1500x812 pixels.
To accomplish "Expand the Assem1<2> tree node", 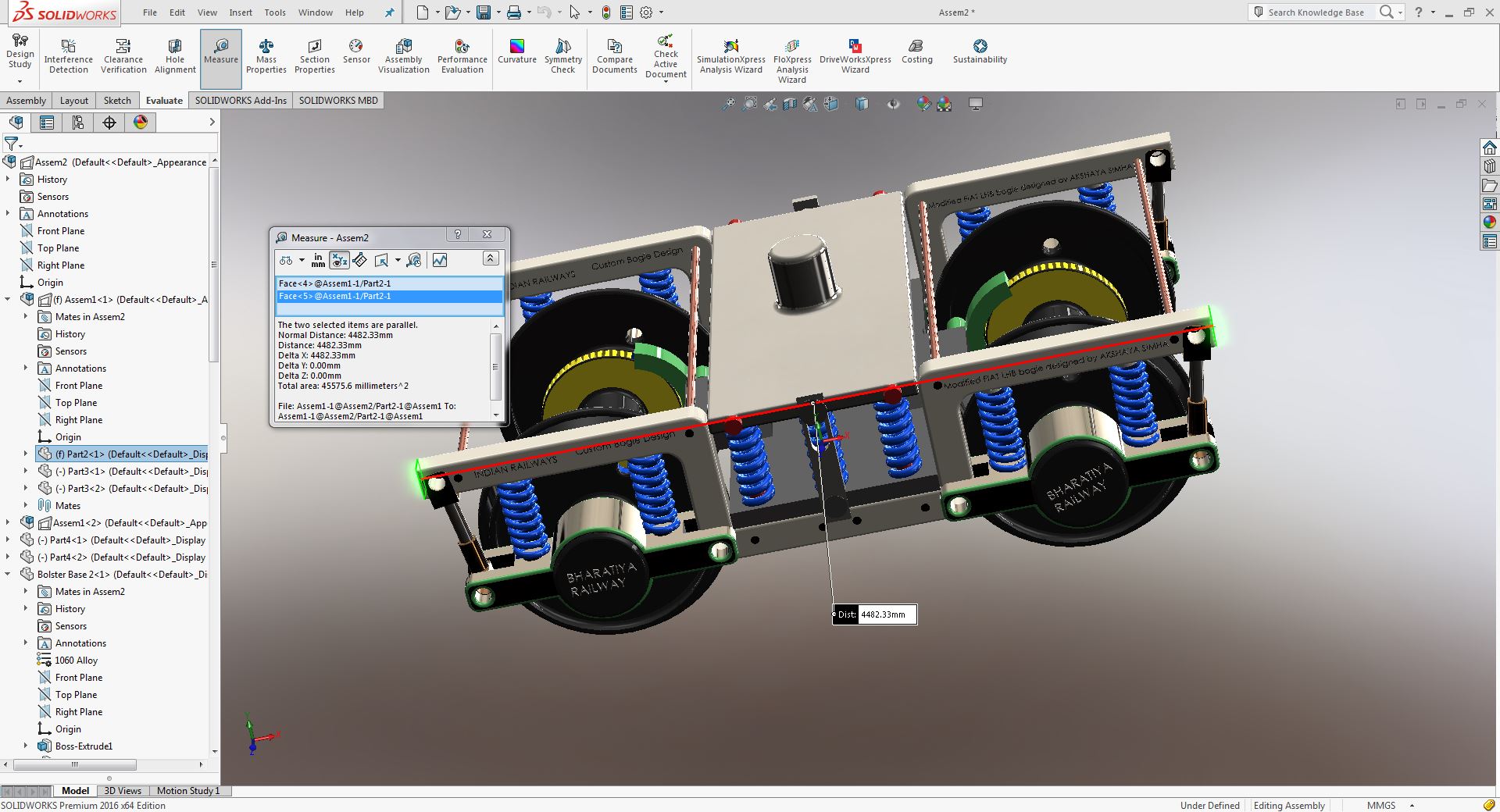I will (8, 522).
